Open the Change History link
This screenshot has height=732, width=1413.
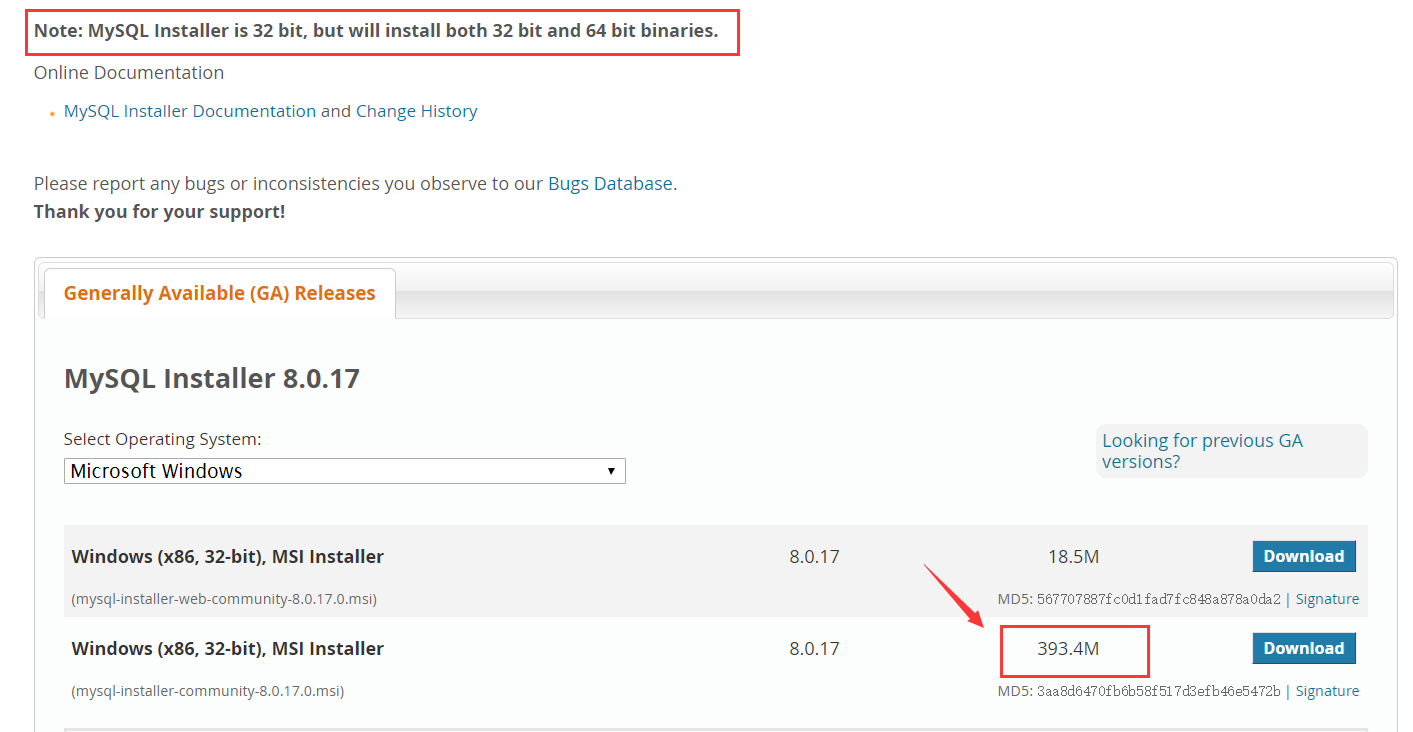417,111
